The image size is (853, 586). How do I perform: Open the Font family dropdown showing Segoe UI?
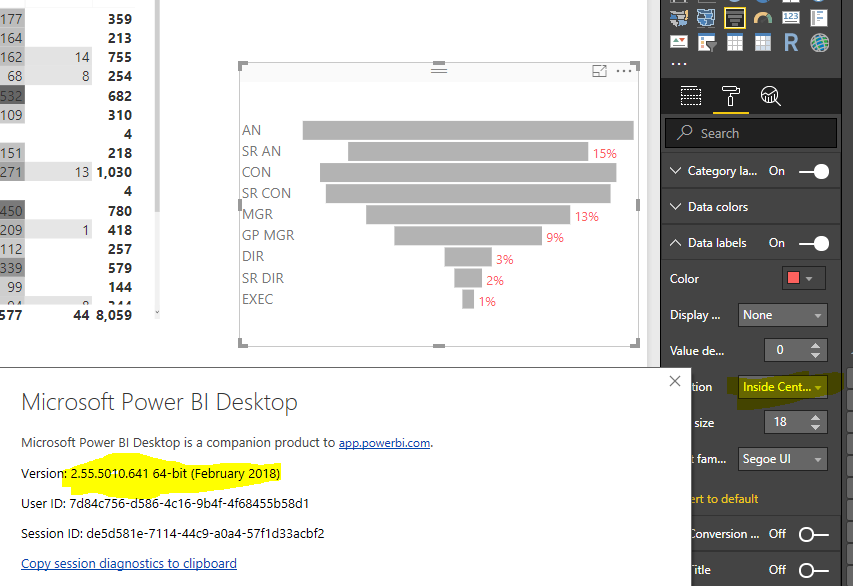(x=782, y=459)
